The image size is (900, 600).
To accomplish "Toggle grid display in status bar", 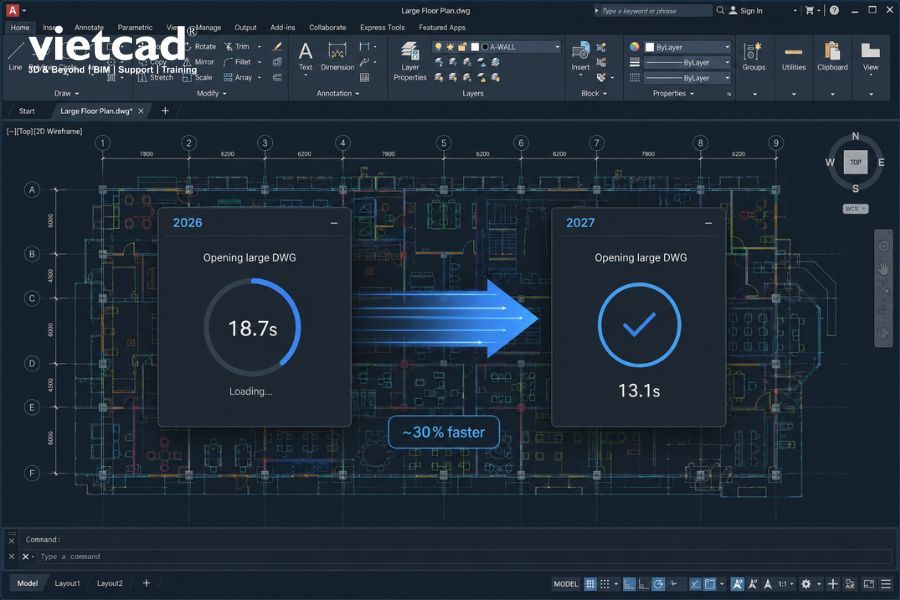I will (590, 584).
